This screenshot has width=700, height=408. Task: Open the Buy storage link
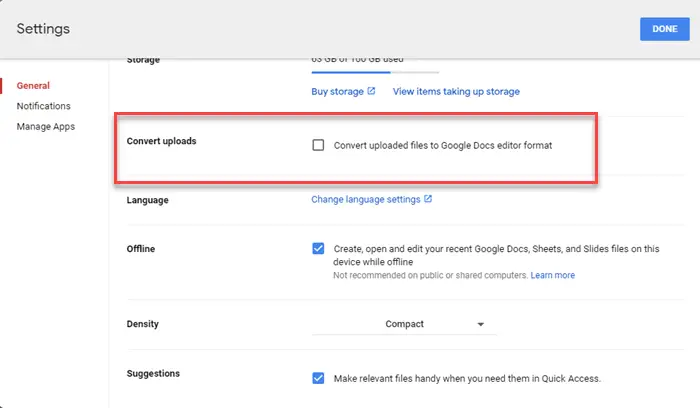(x=338, y=92)
